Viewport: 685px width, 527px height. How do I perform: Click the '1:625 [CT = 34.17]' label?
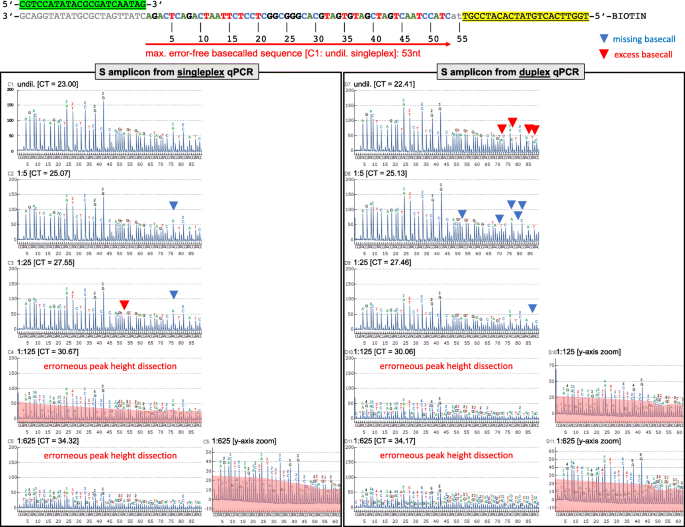click(384, 440)
